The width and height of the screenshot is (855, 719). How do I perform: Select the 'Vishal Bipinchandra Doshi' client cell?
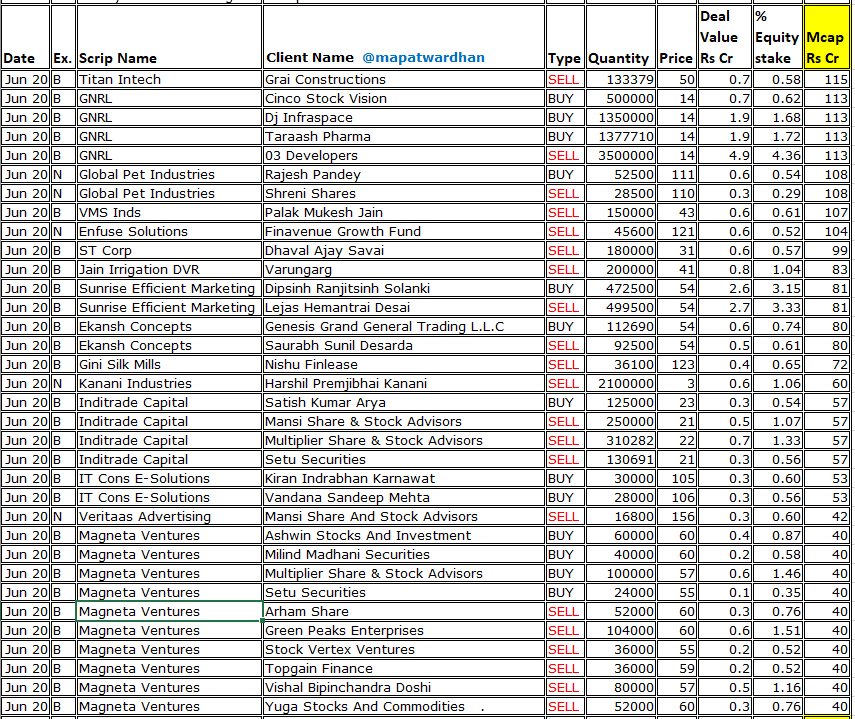[x=404, y=688]
